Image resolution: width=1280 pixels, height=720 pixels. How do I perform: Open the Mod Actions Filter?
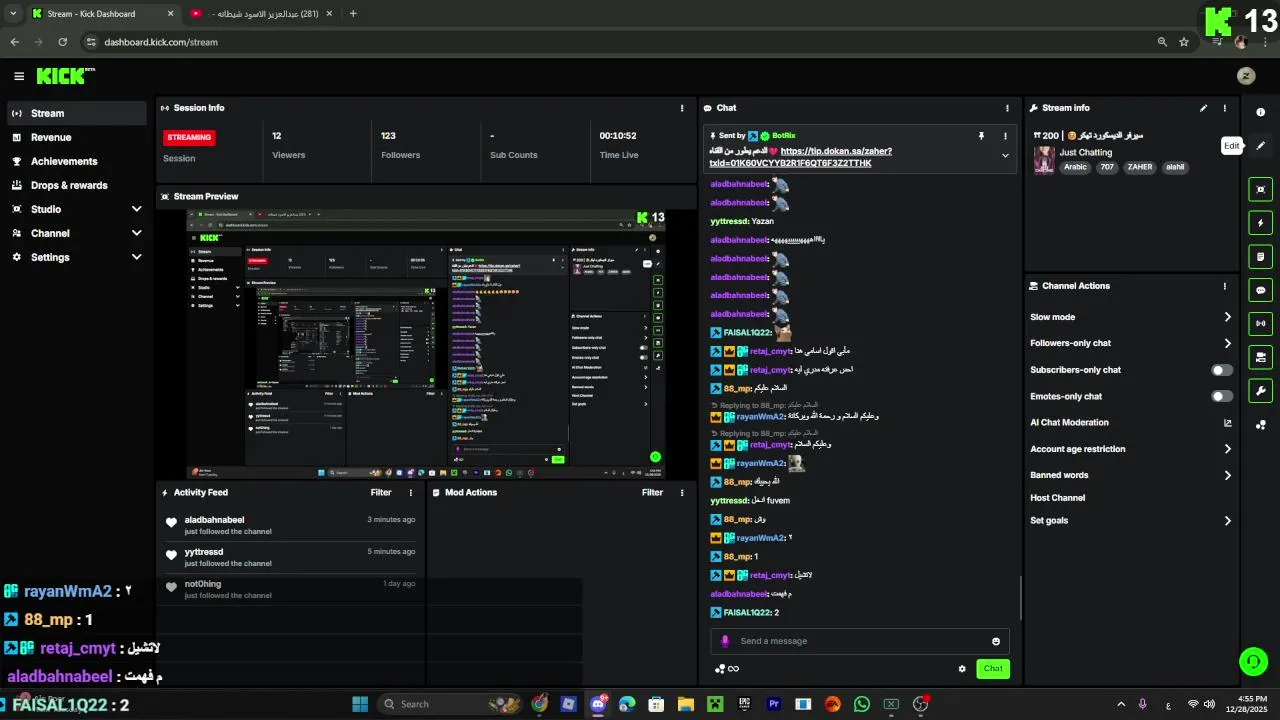[x=652, y=493]
